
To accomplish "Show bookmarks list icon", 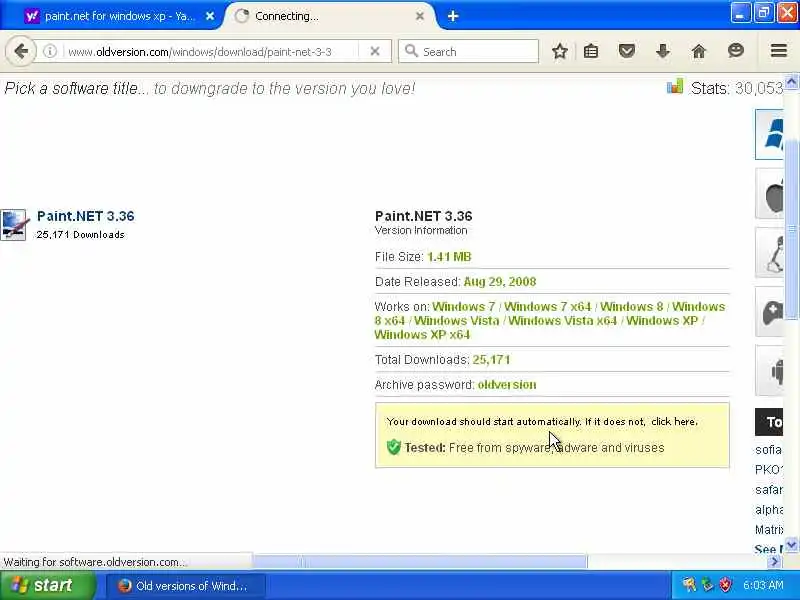I will pyautogui.click(x=591, y=51).
